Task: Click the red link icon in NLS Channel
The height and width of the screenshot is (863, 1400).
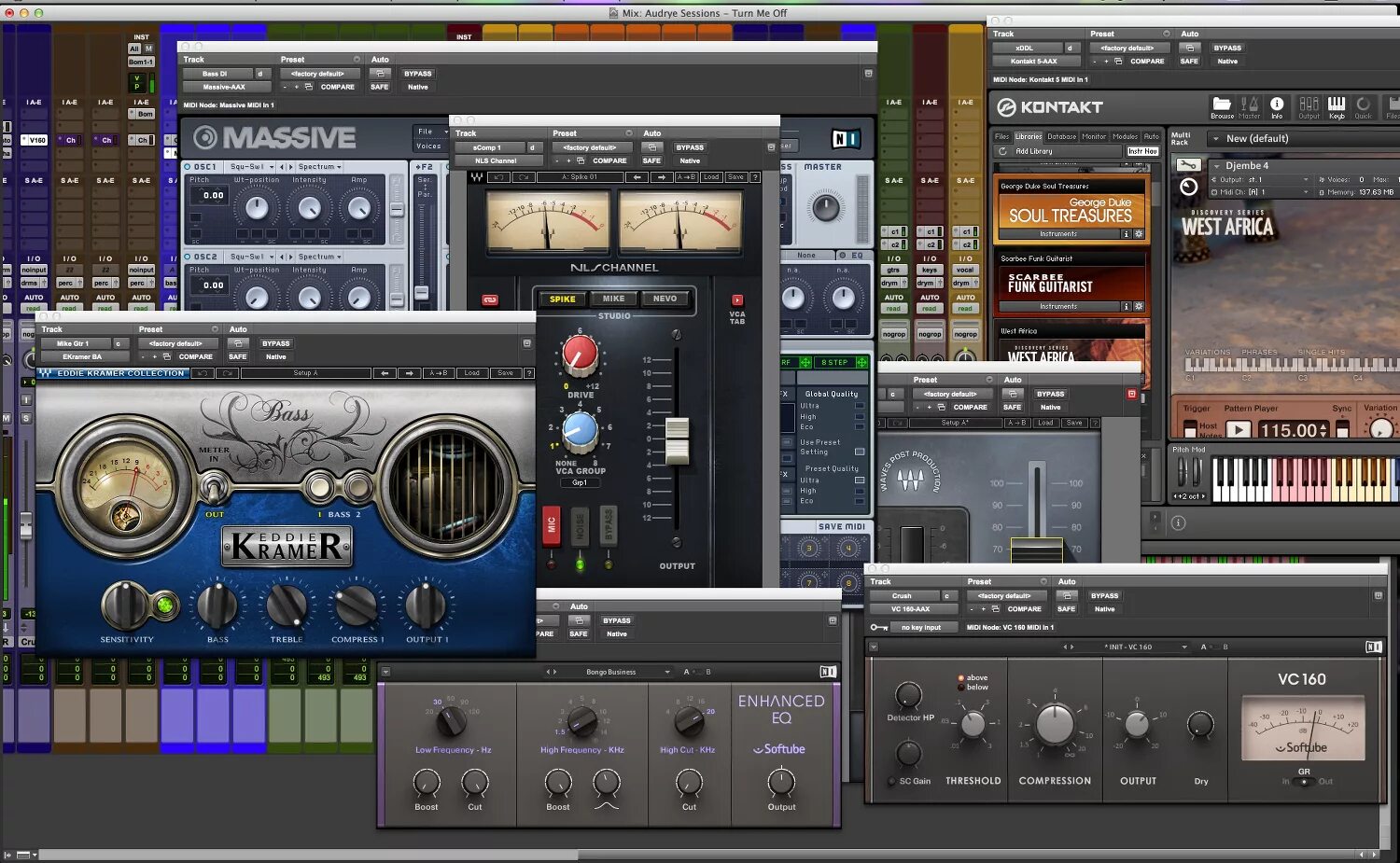Action: click(x=490, y=299)
